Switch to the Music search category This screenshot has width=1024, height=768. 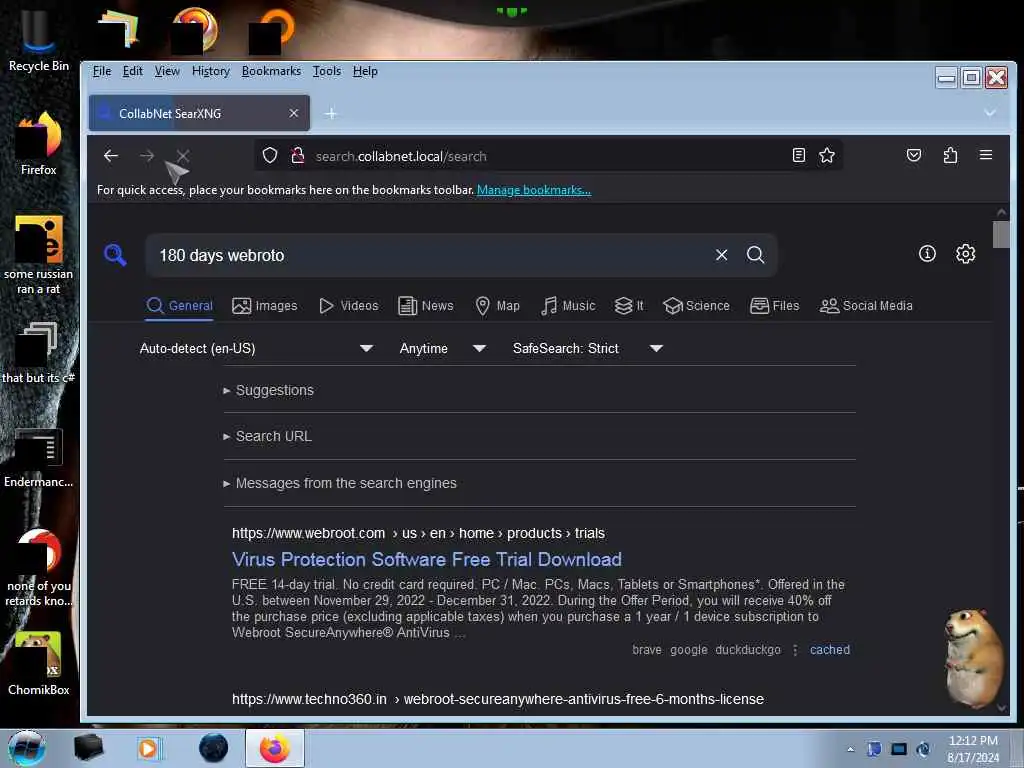pos(568,306)
